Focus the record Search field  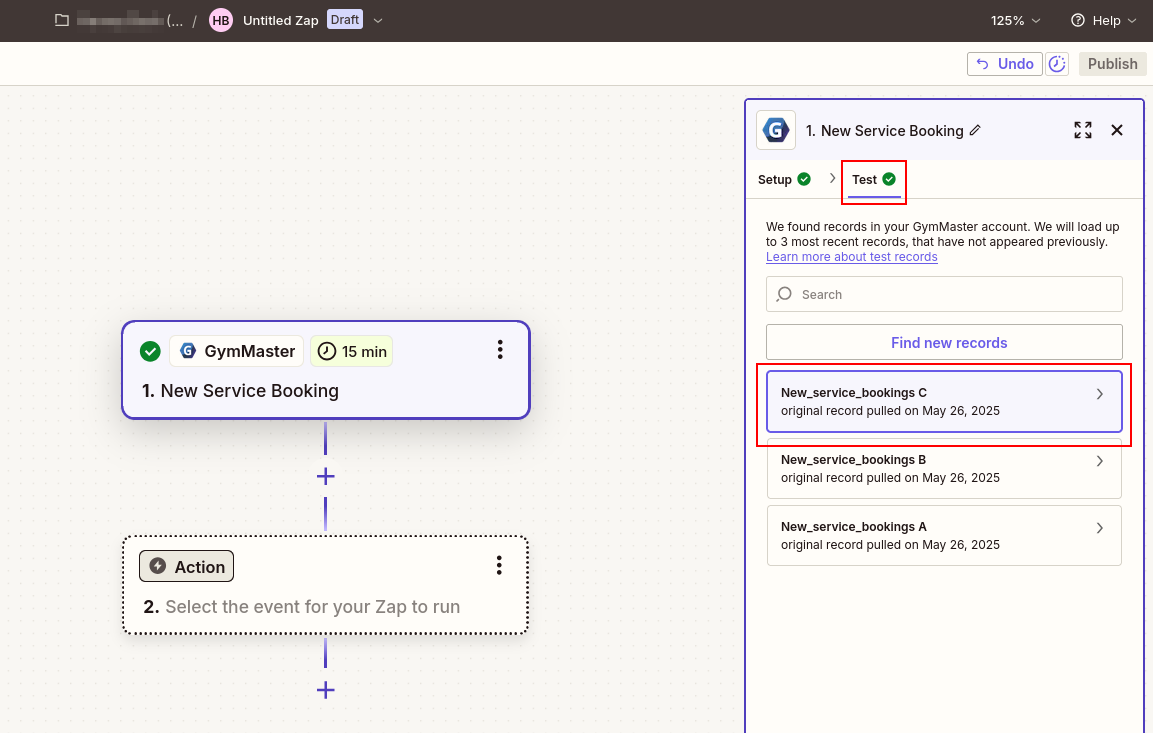944,294
